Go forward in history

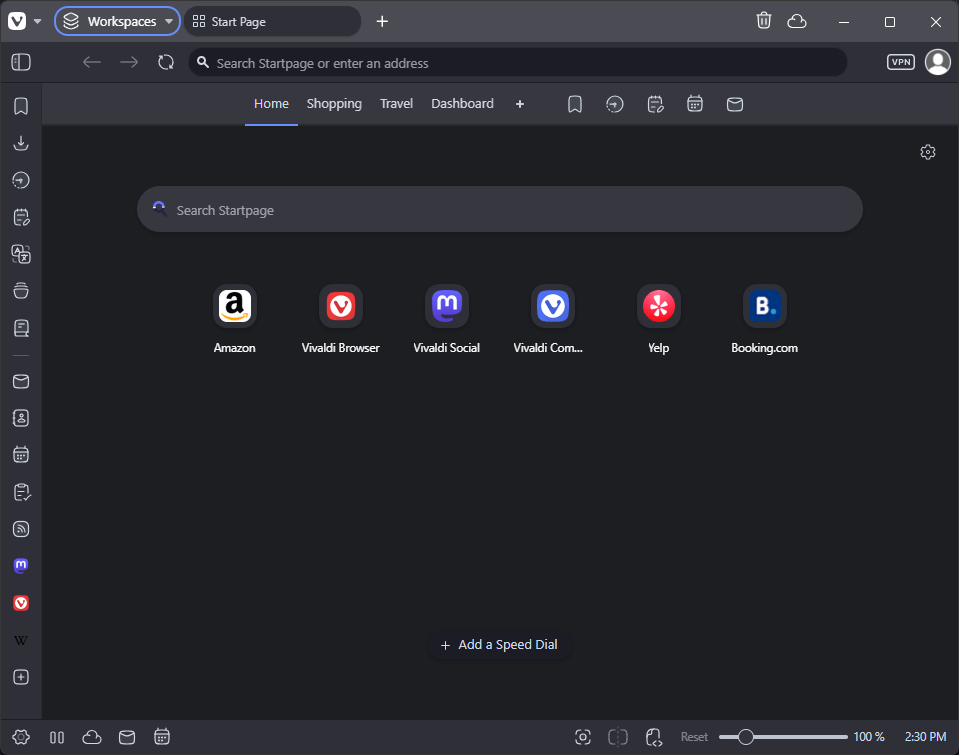129,62
